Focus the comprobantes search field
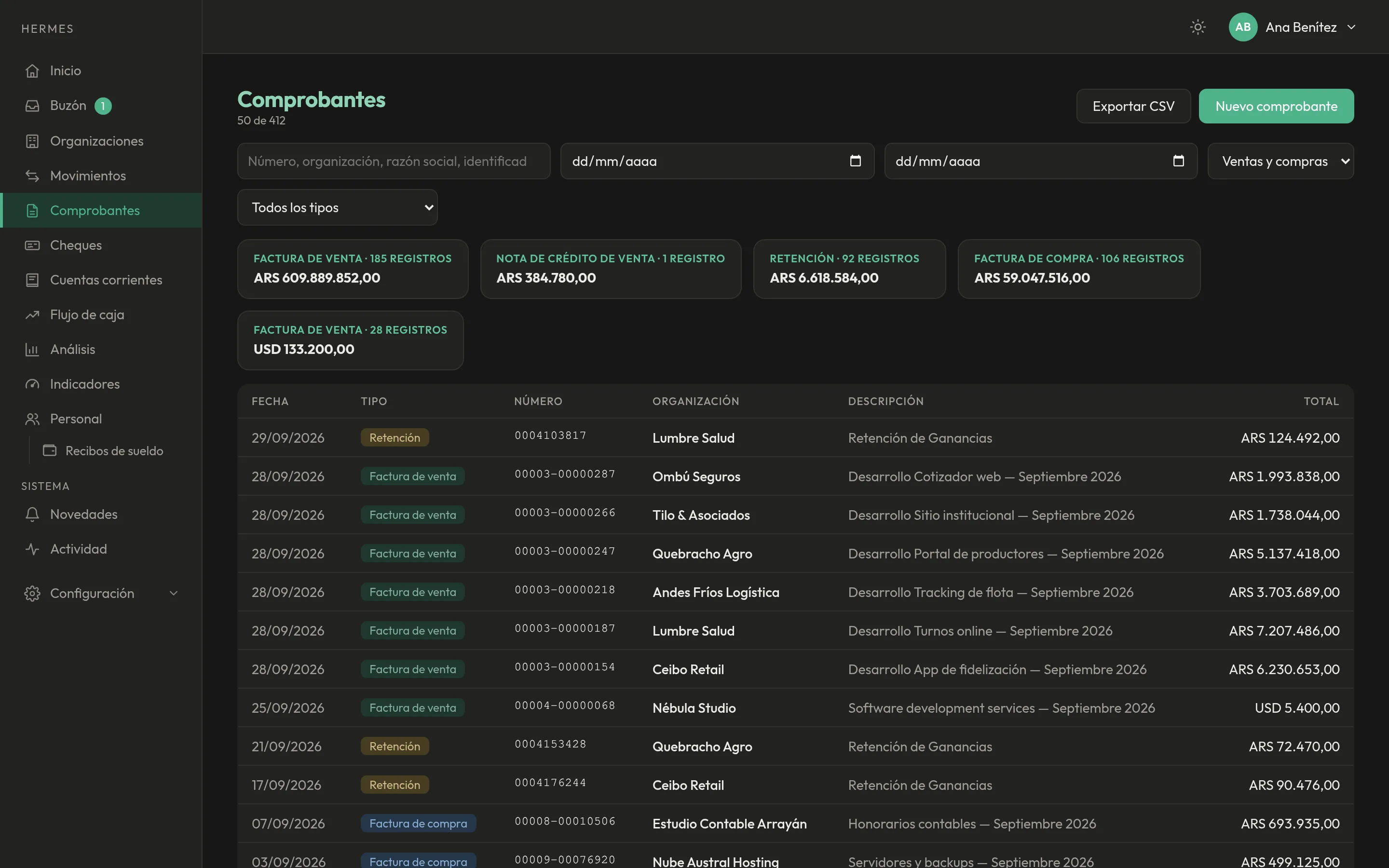Screen dimensions: 1389x868 coord(394,162)
